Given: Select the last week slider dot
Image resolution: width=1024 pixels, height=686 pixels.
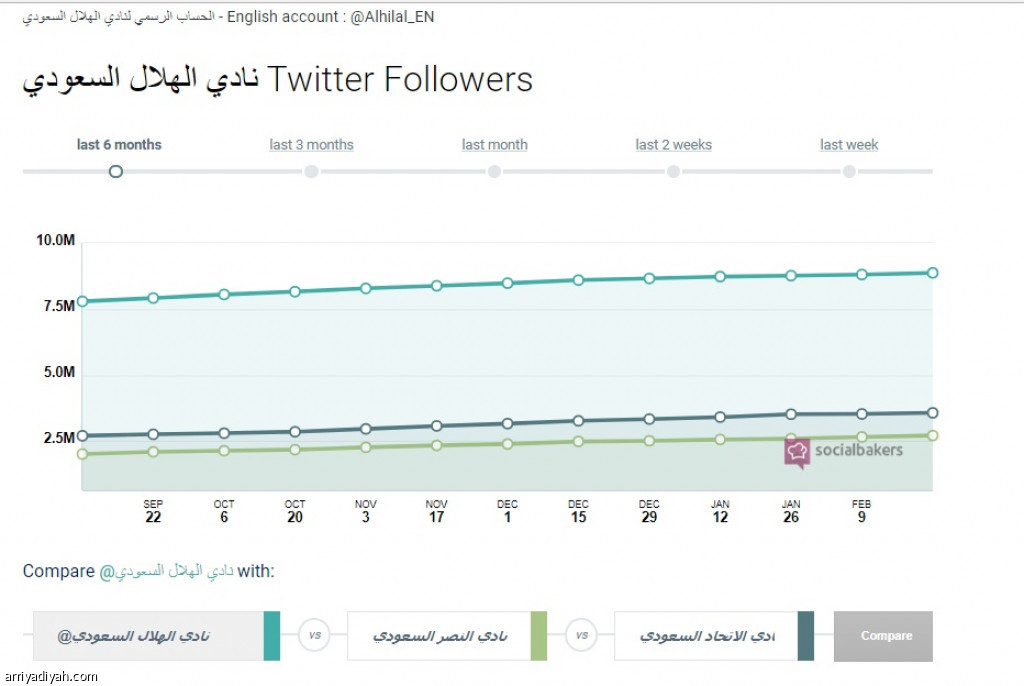Looking at the screenshot, I should [849, 171].
